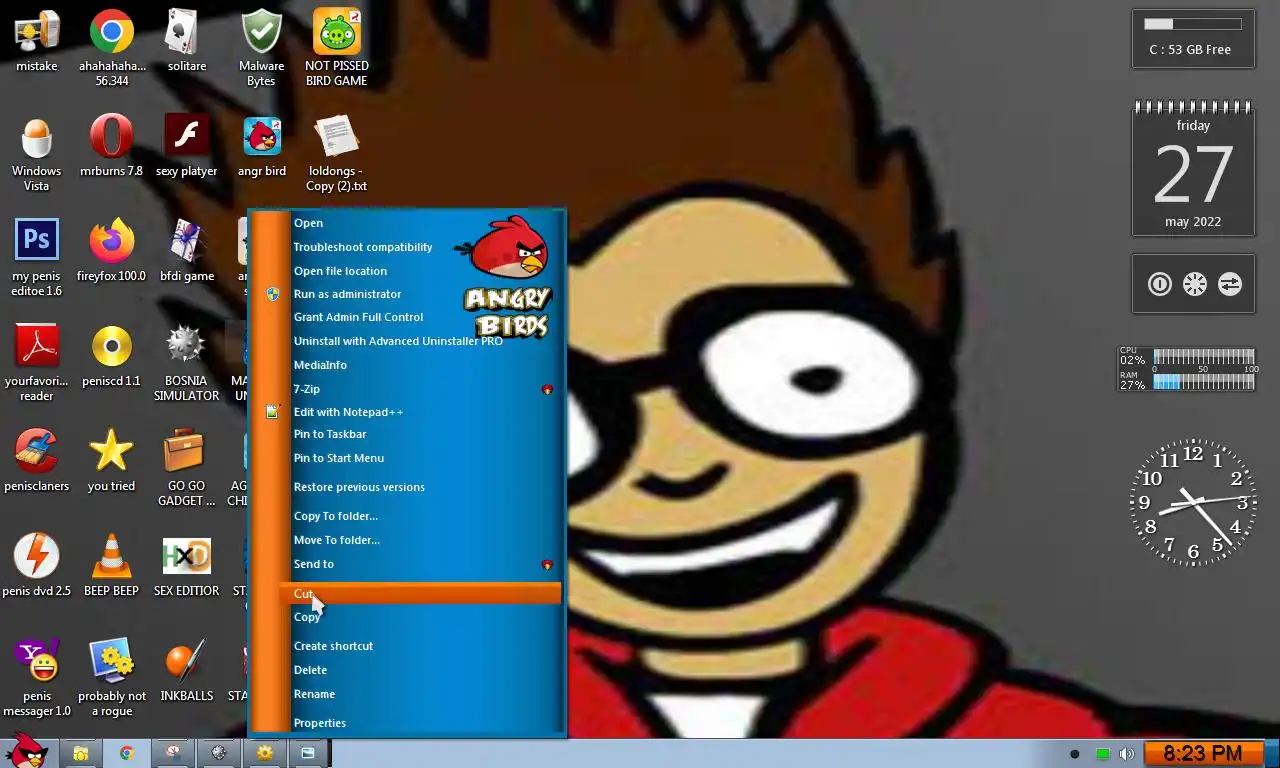Click the RAM usage meter bar
Image resolution: width=1280 pixels, height=768 pixels.
pyautogui.click(x=1204, y=382)
